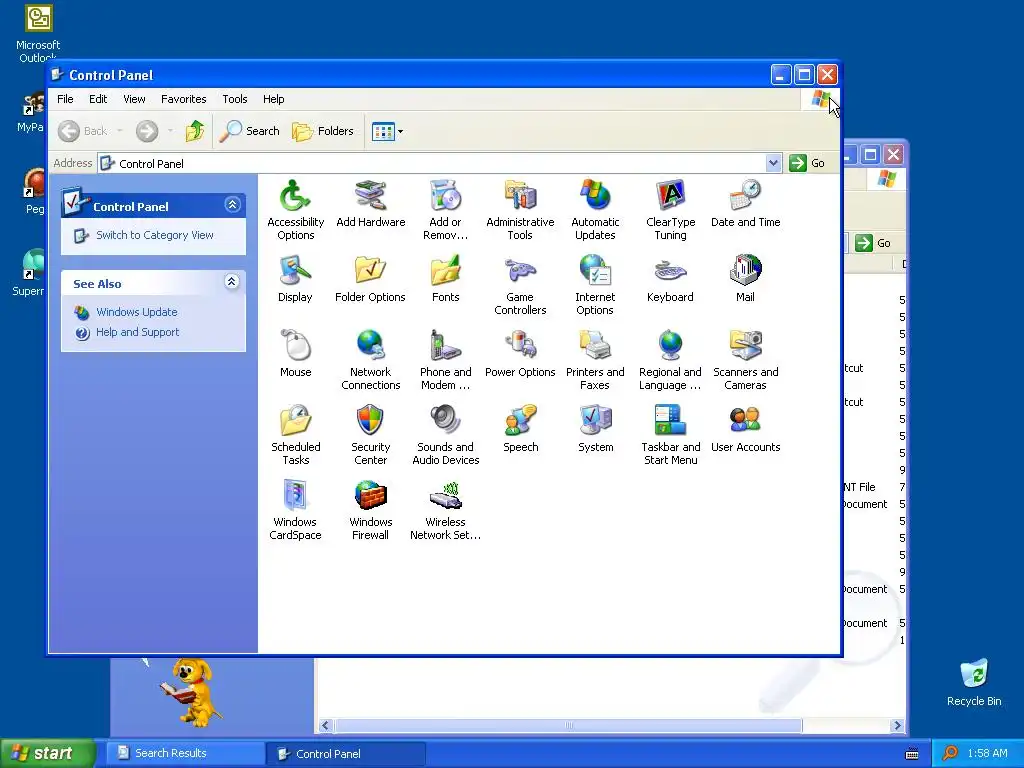Click the search tray icon near clock
The image size is (1024, 768).
[950, 754]
